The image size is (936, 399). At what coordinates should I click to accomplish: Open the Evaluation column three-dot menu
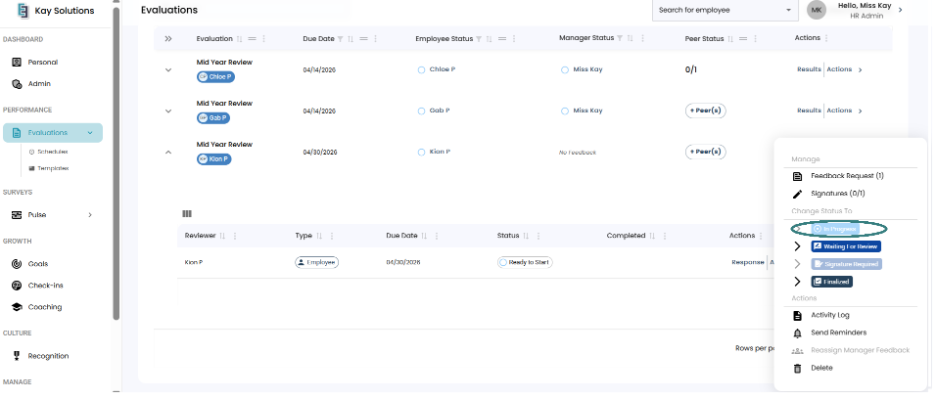(264, 39)
